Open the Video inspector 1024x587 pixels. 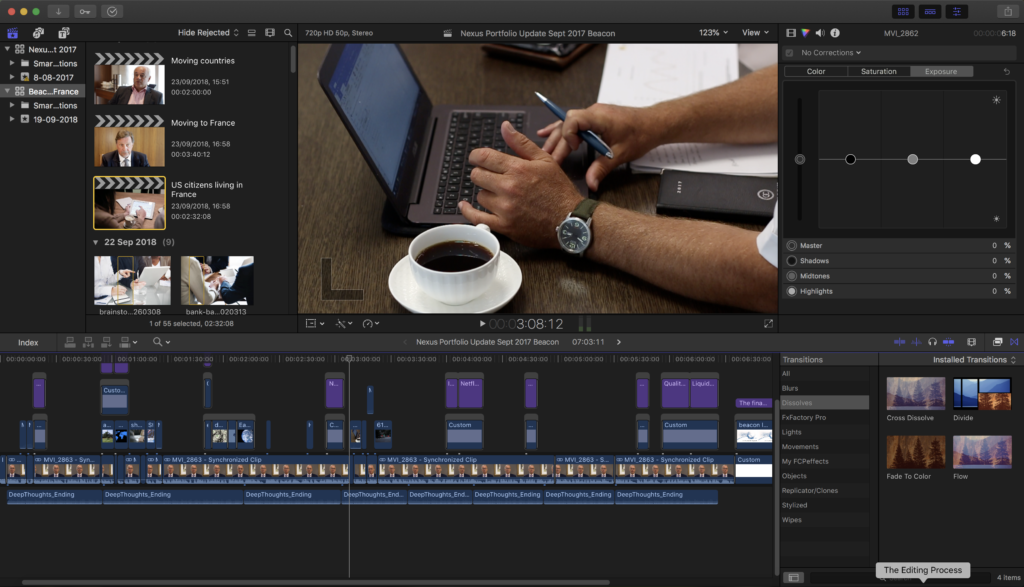(790, 33)
